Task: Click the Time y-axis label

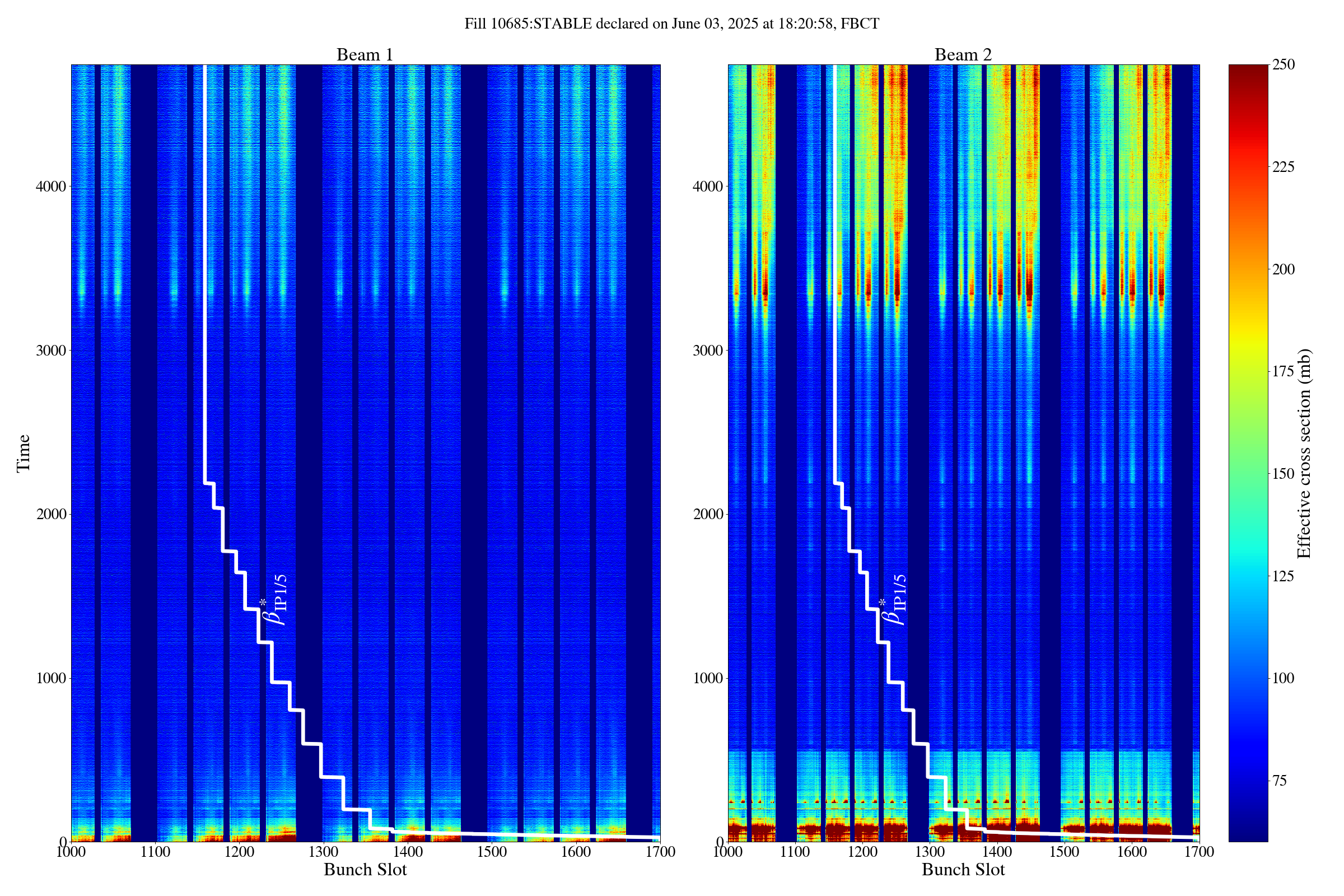Action: tap(24, 453)
